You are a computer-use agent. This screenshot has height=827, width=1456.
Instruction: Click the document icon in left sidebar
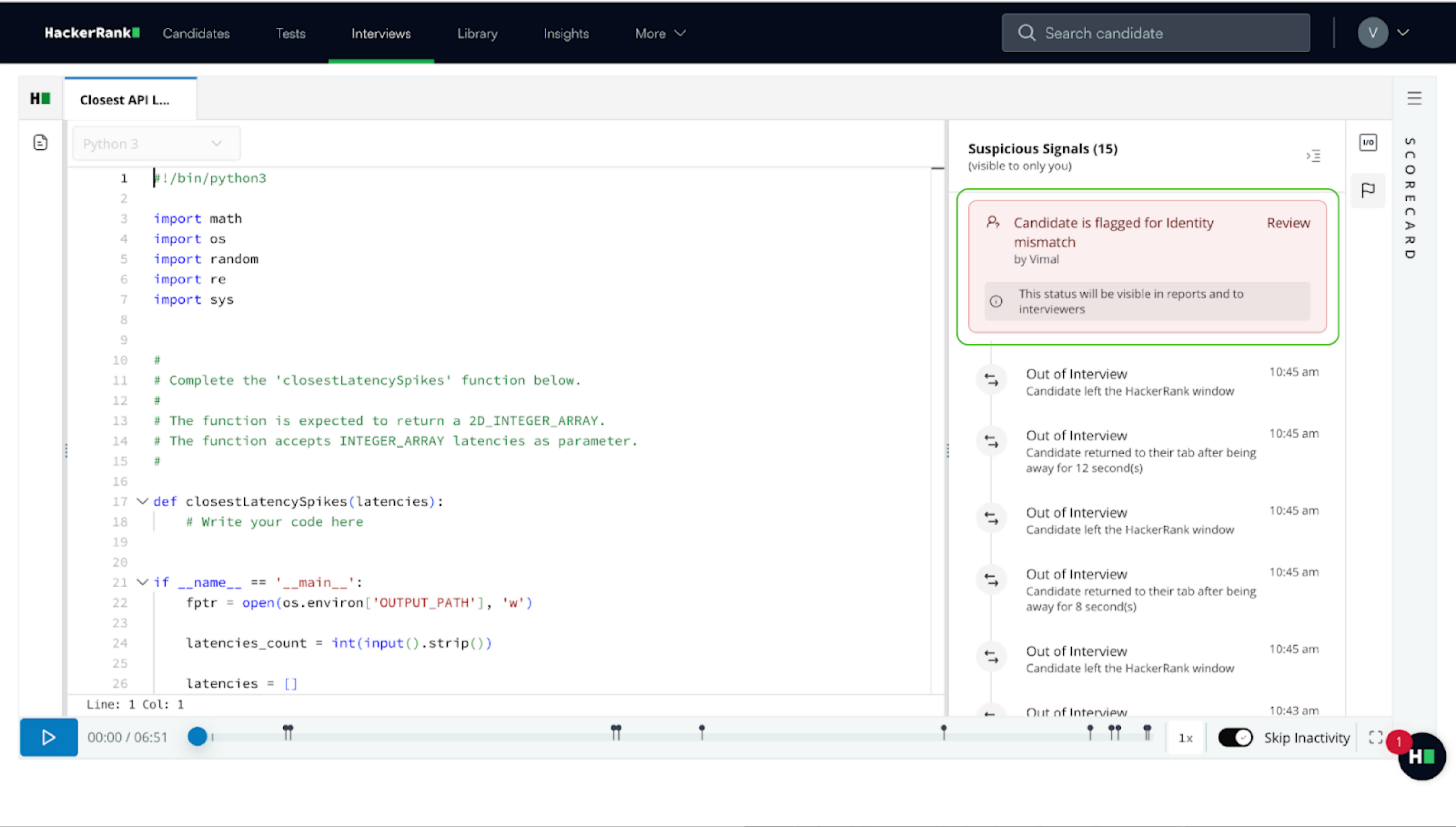click(x=40, y=142)
